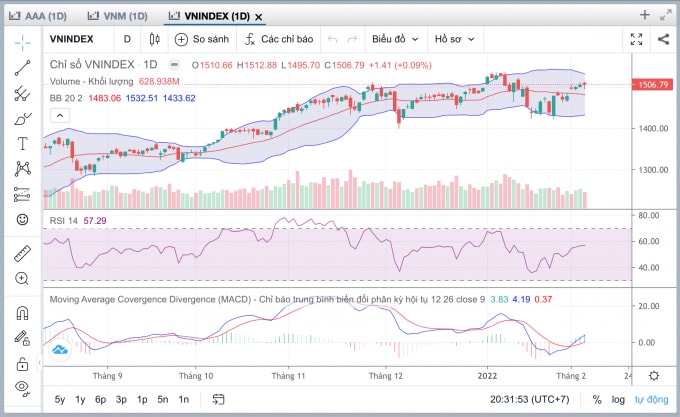Expand the chart panel window
Viewport: 680px width, 417px height.
(666, 15)
